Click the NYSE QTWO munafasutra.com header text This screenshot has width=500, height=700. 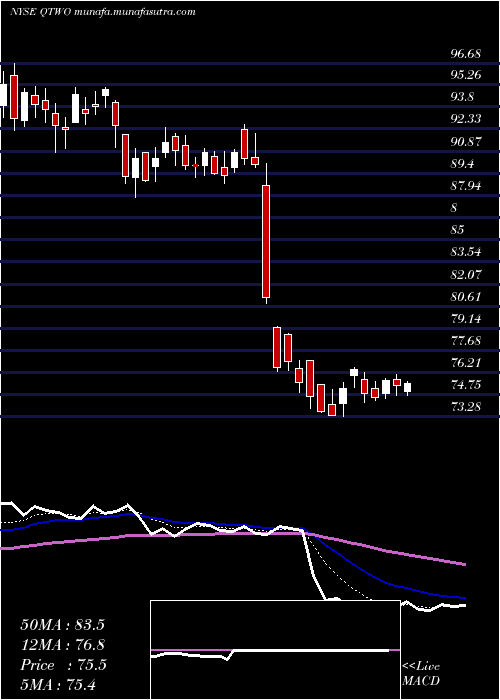(x=102, y=12)
